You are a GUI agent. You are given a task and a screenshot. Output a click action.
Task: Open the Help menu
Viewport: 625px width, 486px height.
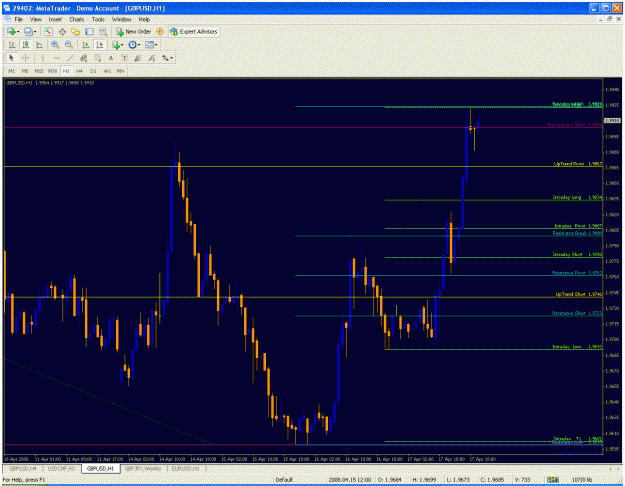pos(144,19)
